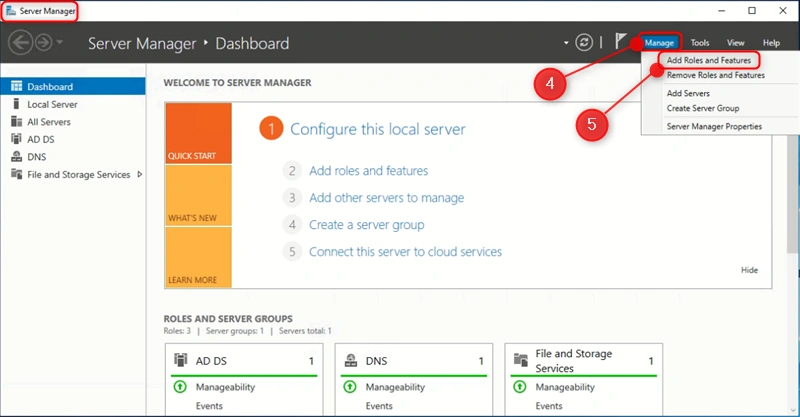Select Add Roles and Features menu entry

tap(709, 60)
